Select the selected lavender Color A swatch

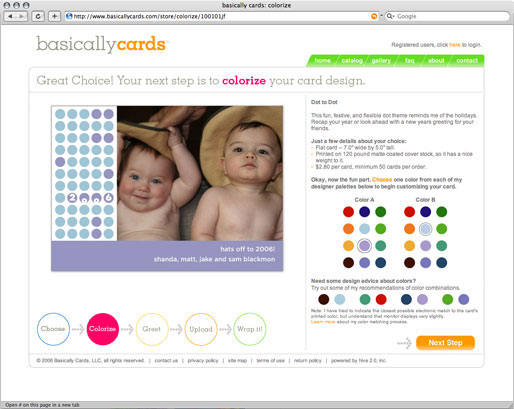(364, 246)
